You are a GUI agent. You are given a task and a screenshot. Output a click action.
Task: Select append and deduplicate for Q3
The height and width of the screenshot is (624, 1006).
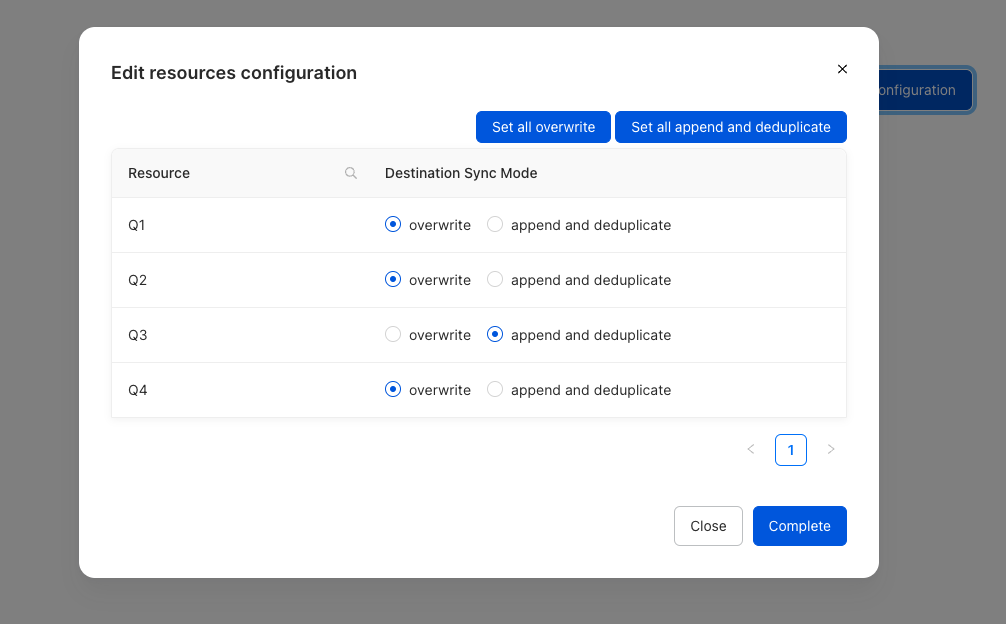point(495,335)
